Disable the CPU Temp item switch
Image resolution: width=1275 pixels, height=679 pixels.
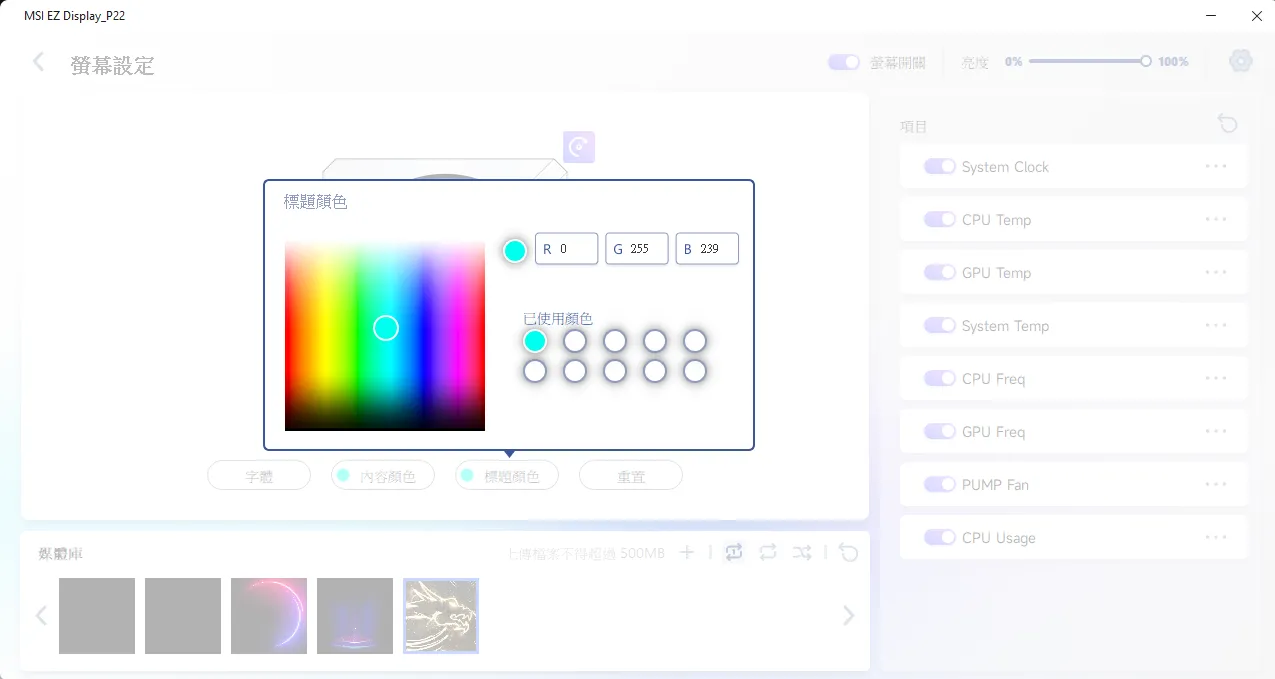click(940, 219)
